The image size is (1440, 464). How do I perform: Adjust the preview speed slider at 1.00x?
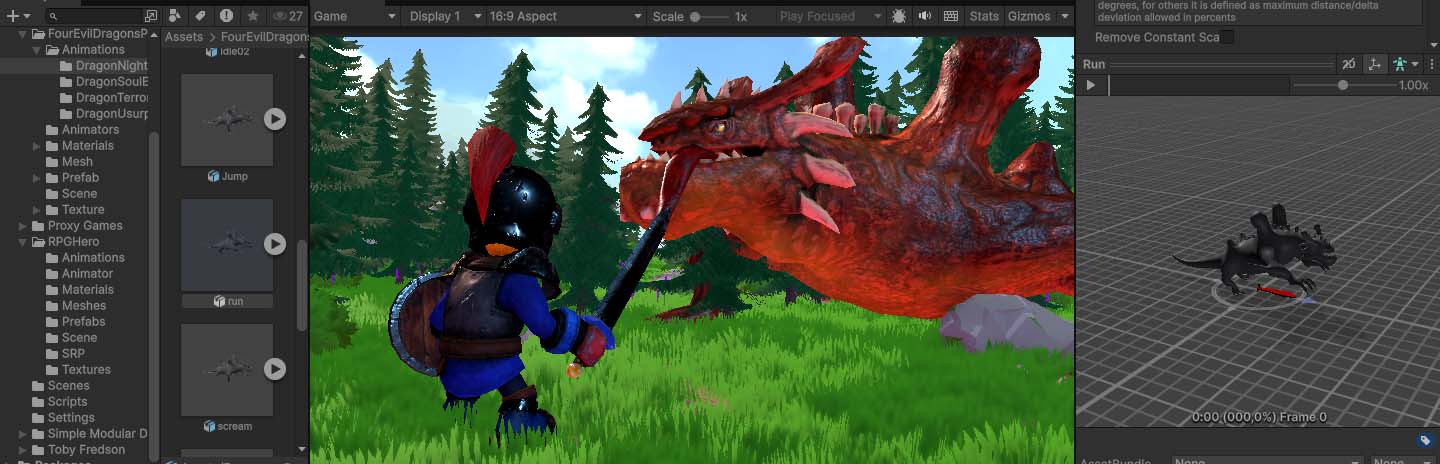click(x=1343, y=86)
